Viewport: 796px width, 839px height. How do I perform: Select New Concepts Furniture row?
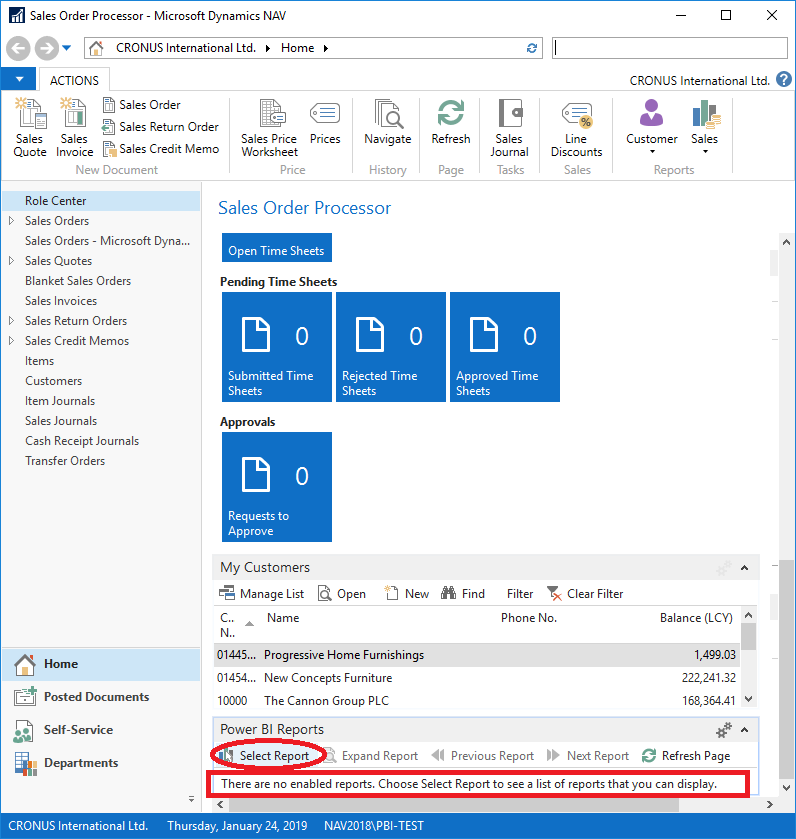[477, 678]
